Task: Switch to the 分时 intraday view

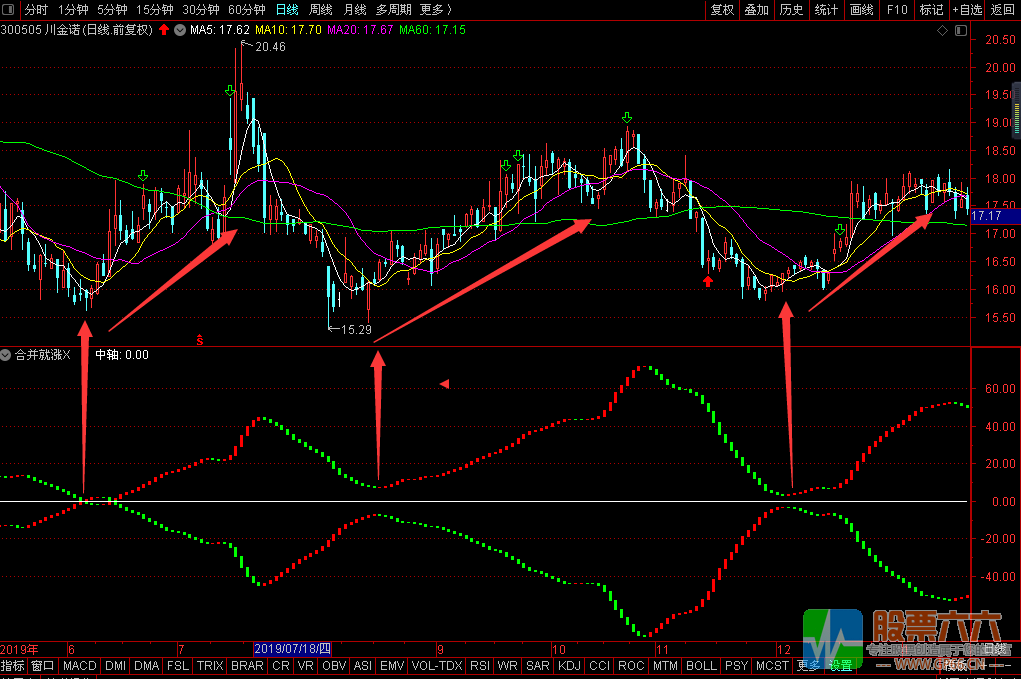Action: (x=36, y=10)
